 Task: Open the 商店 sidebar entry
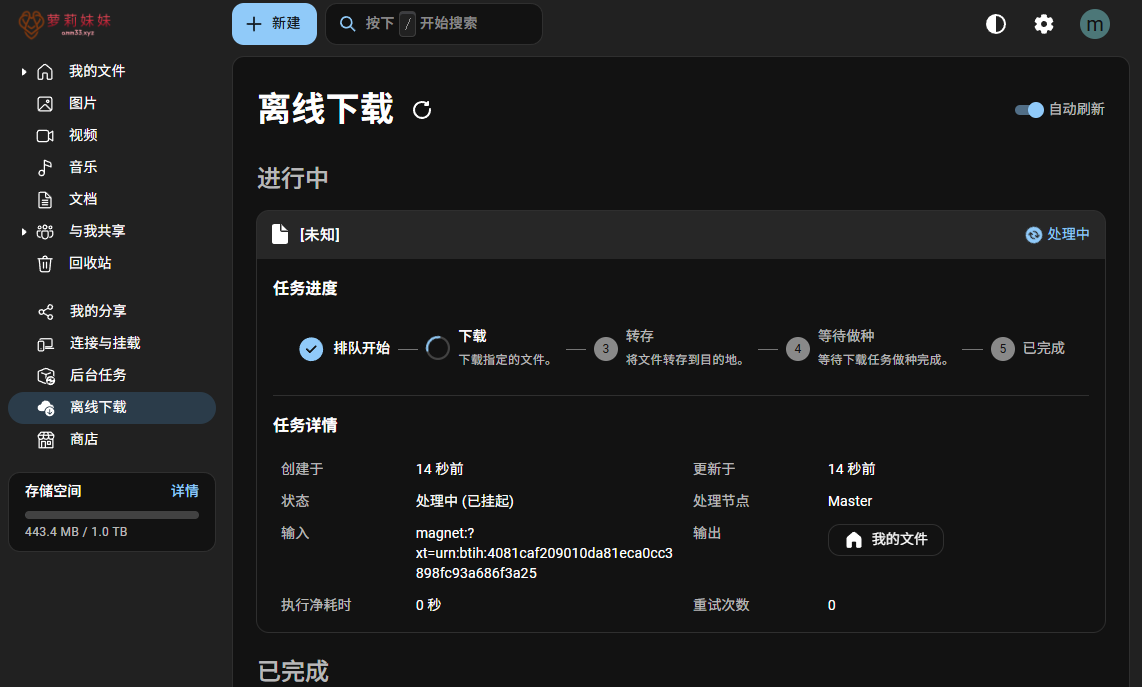point(84,439)
